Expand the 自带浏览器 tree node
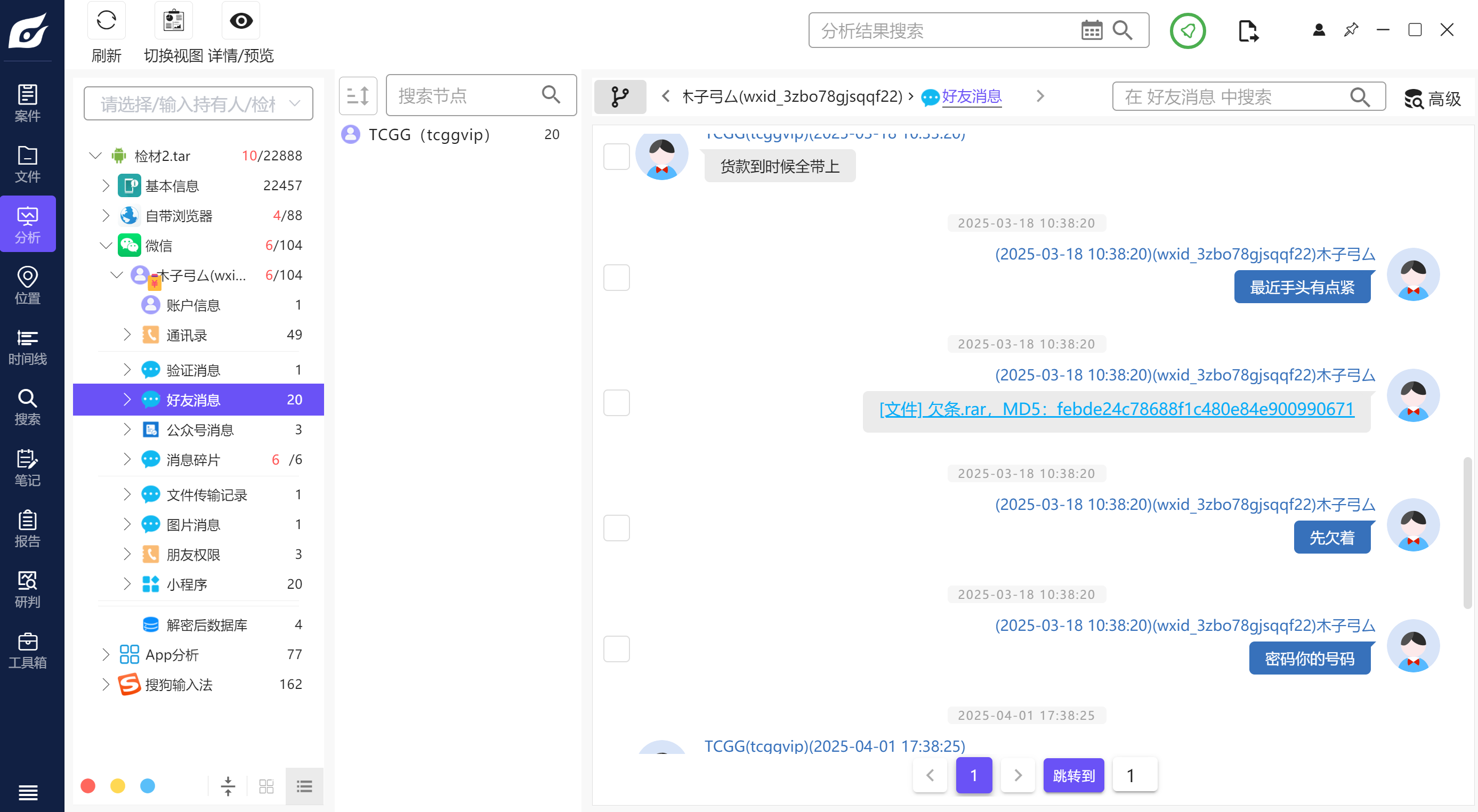This screenshot has width=1478, height=812. click(106, 215)
